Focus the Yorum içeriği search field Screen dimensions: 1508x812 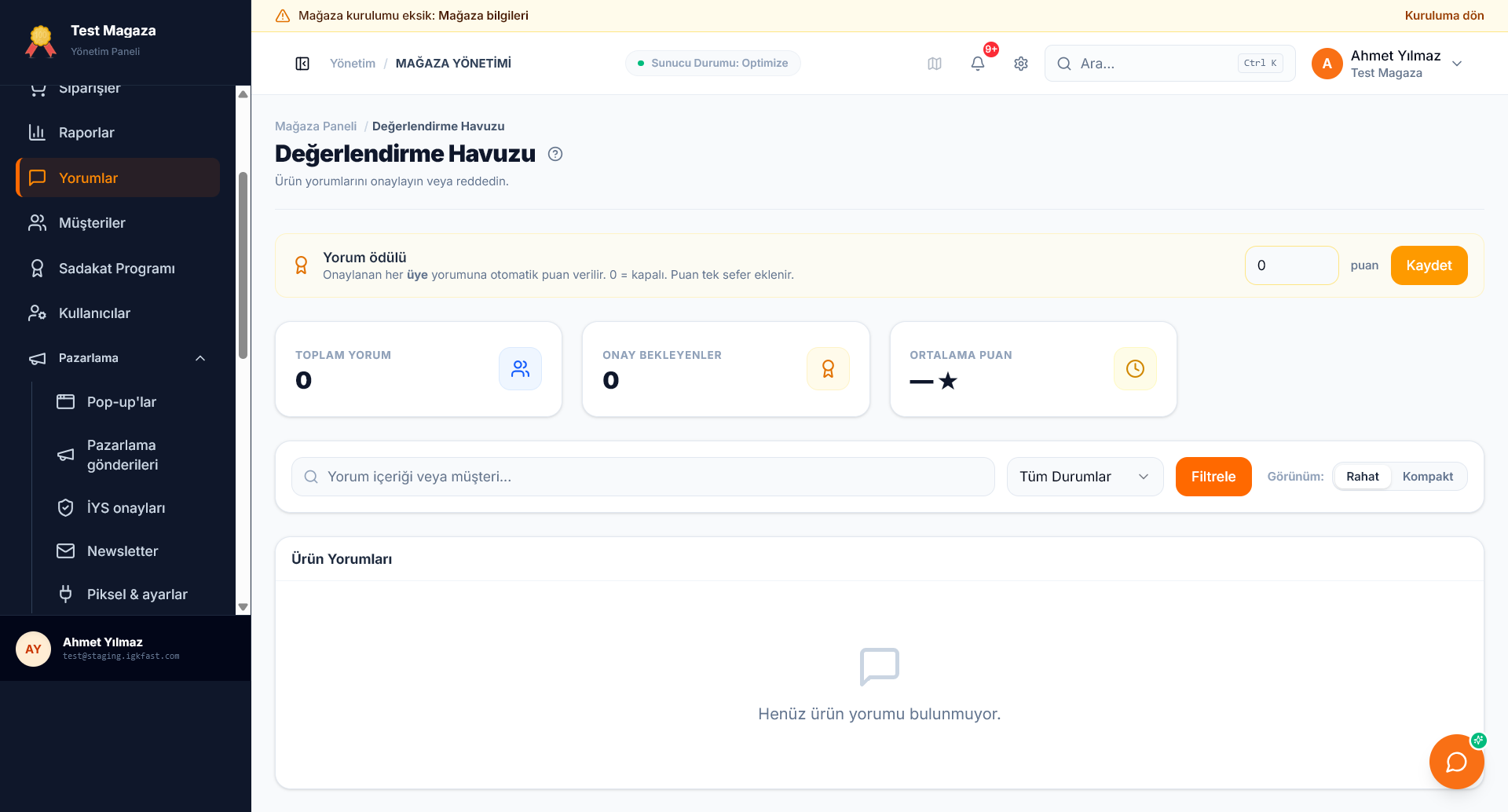pos(642,477)
